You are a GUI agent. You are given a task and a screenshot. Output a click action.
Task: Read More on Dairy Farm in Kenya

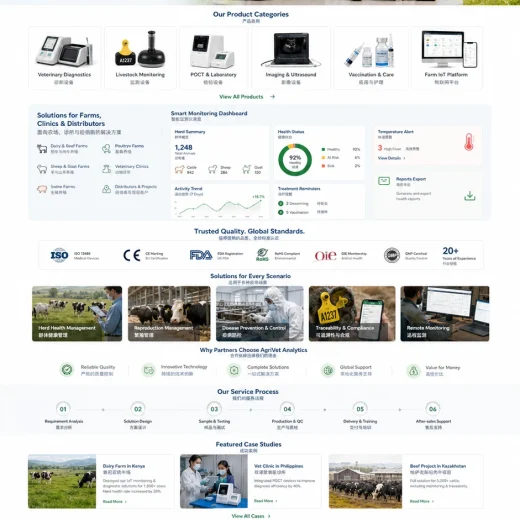tap(115, 501)
